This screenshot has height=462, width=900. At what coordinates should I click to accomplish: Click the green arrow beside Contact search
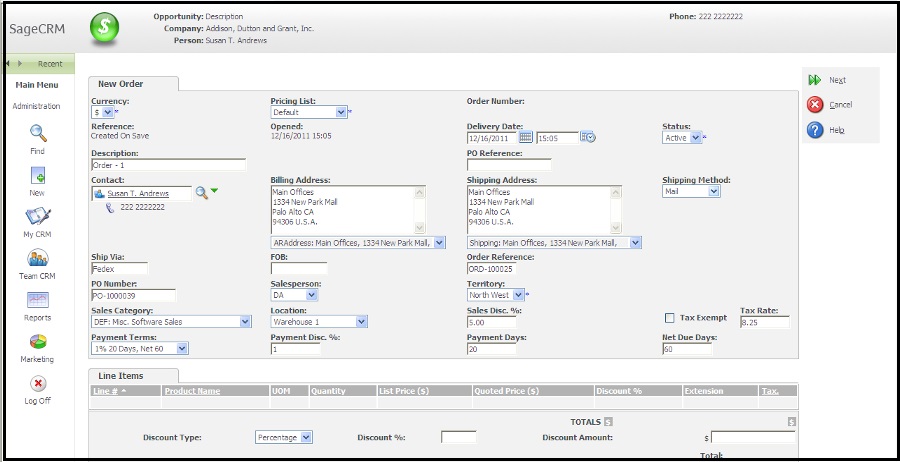coord(214,191)
